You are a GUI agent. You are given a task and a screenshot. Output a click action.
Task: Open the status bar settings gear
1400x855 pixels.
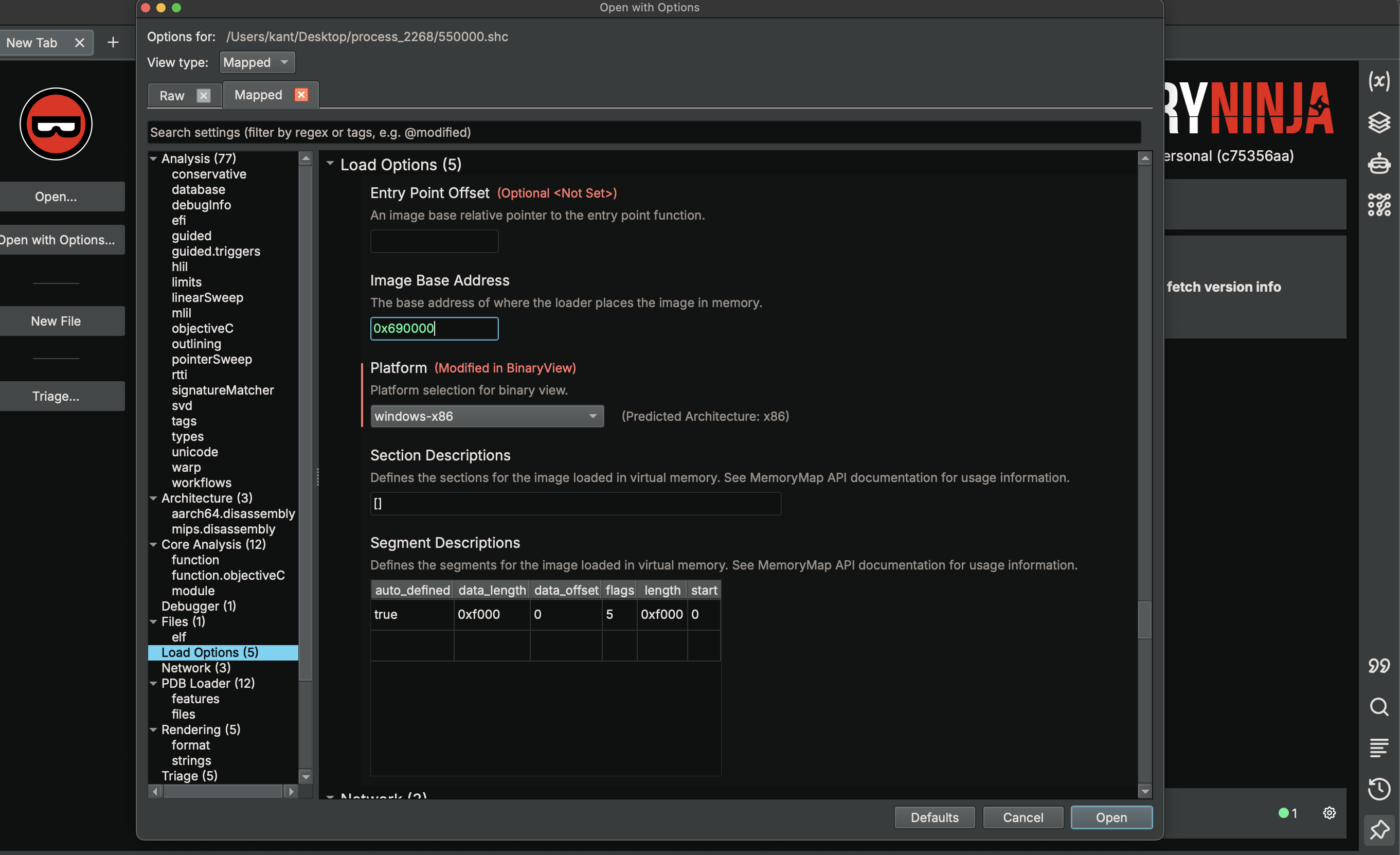[x=1329, y=813]
